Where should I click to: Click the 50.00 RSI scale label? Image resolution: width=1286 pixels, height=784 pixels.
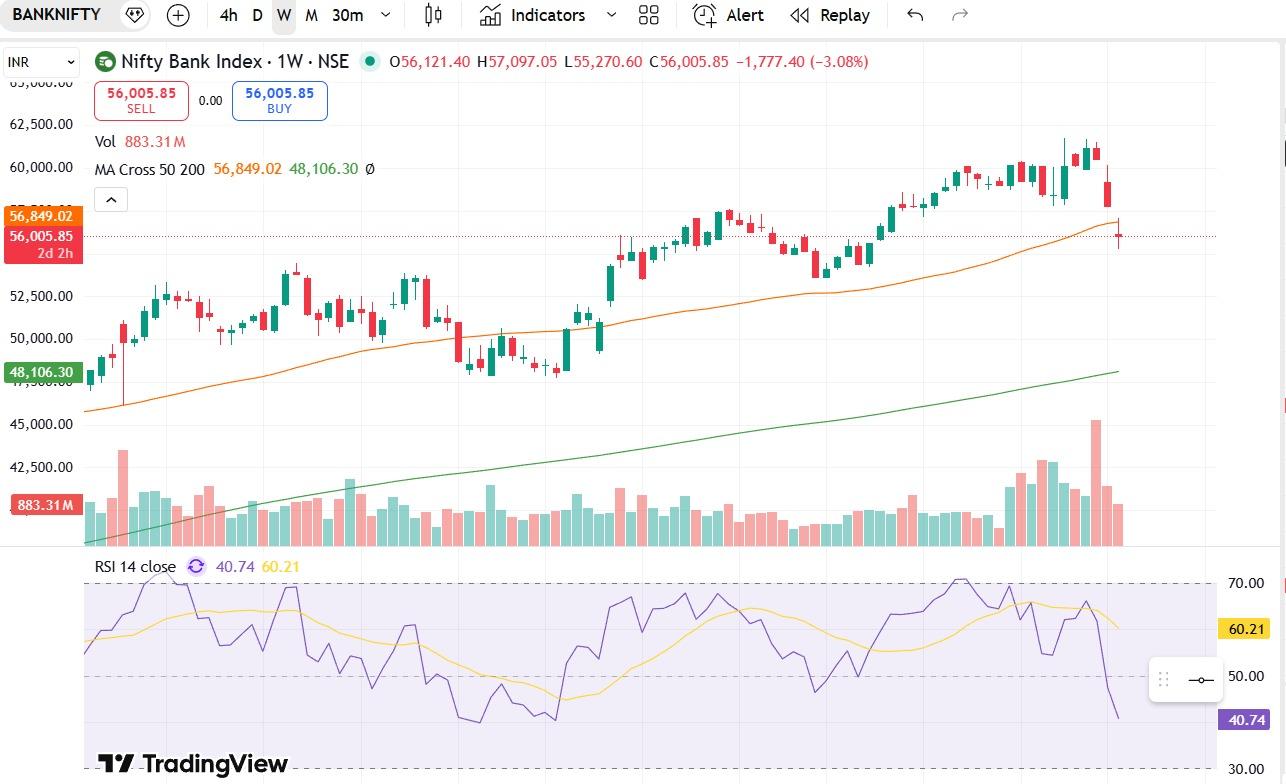[1246, 676]
